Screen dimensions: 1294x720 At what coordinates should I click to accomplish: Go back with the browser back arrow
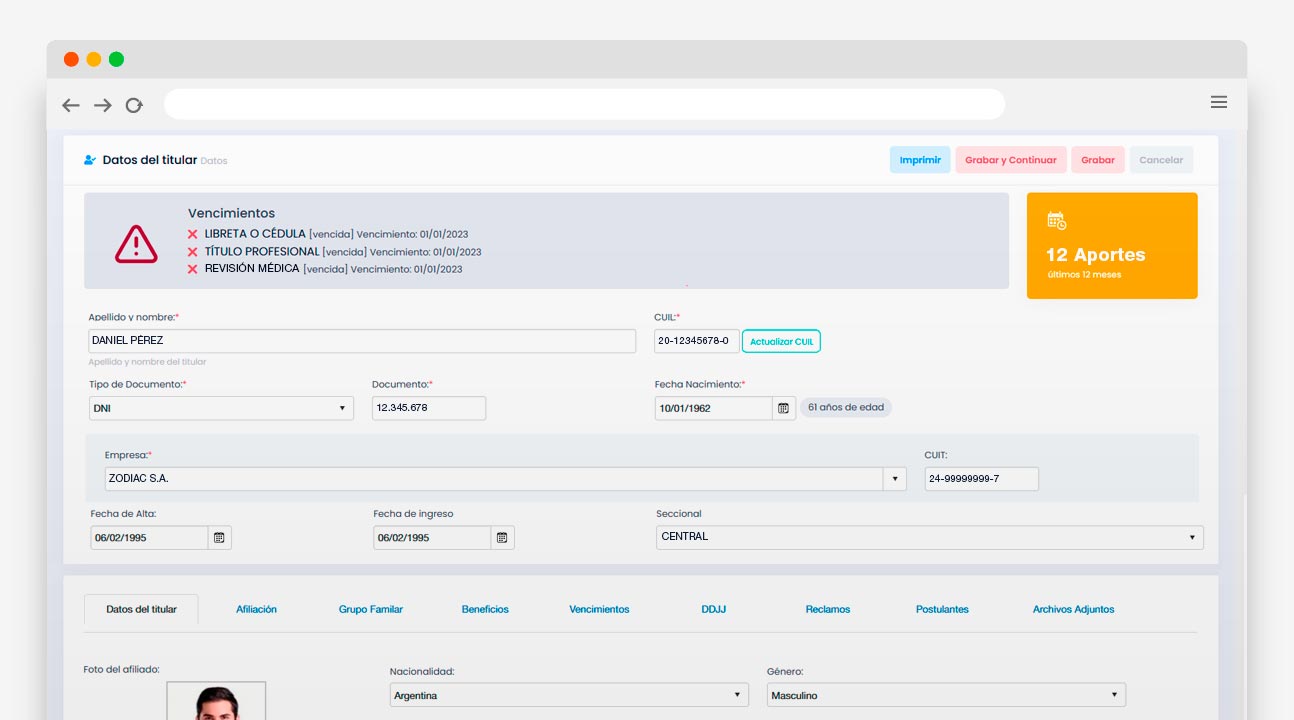click(x=71, y=105)
